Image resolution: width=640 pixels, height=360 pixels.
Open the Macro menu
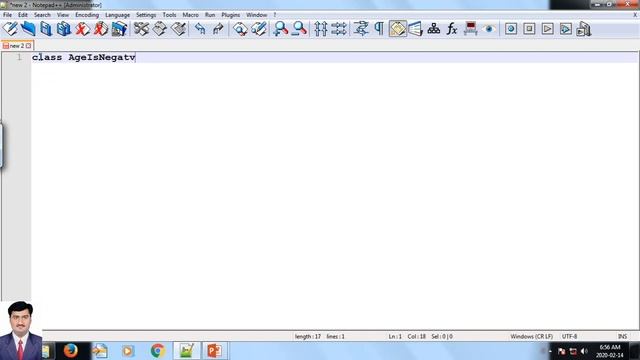click(191, 15)
